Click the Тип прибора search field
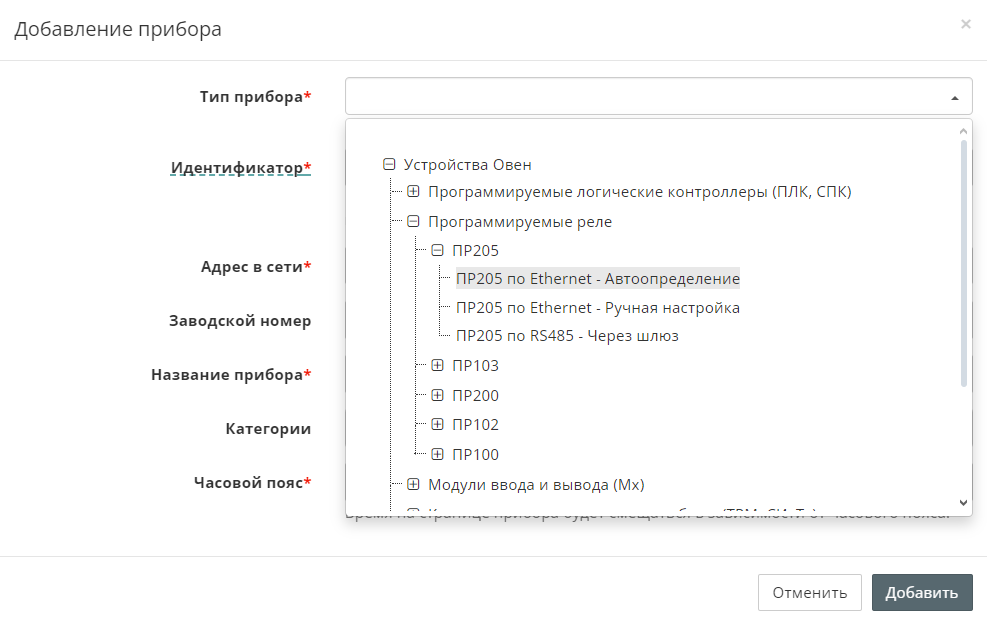Viewport: 987px width, 626px height. pos(640,97)
